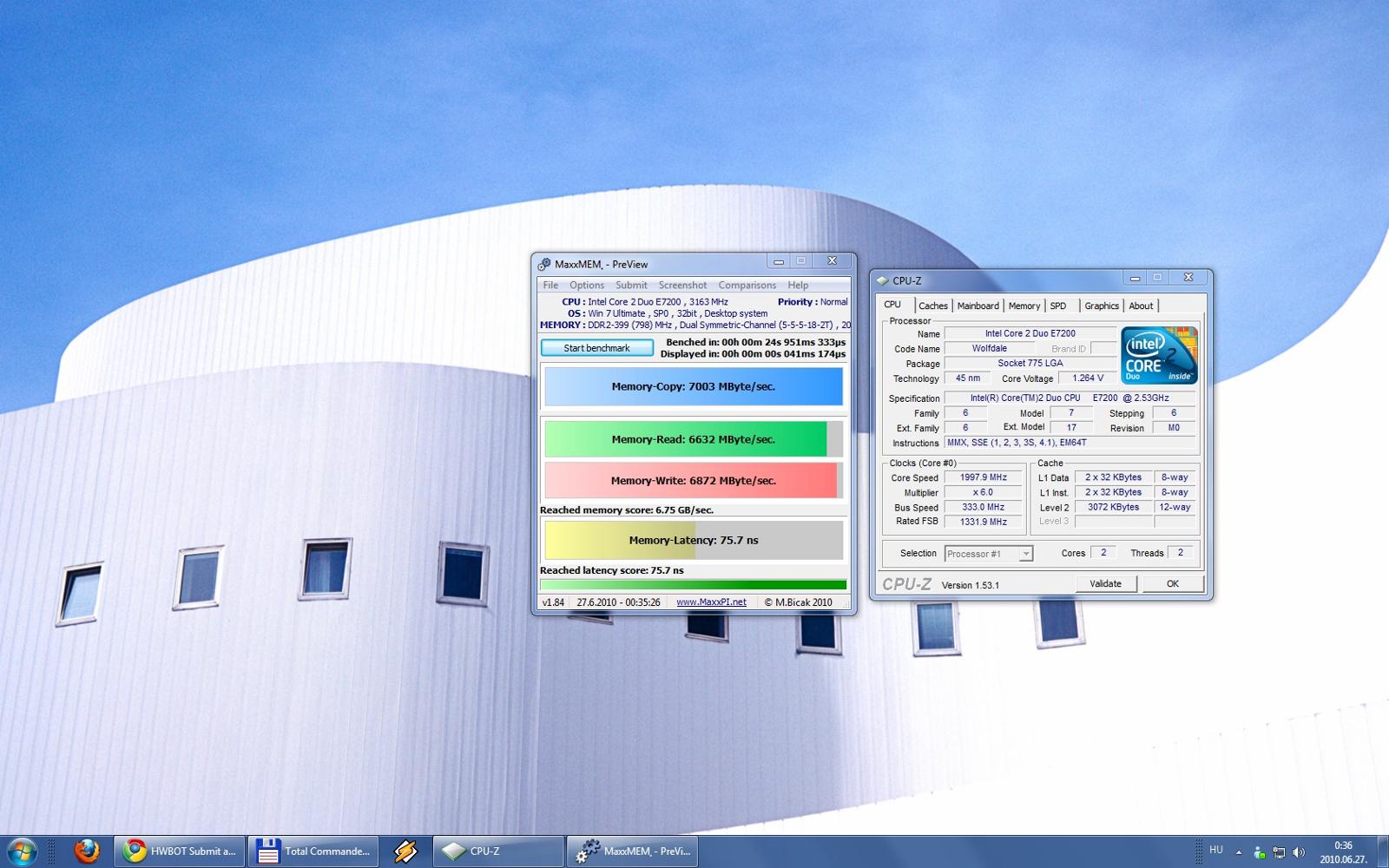The width and height of the screenshot is (1389, 868).
Task: Click the Package field Socket 775 LGA
Action: point(1030,363)
